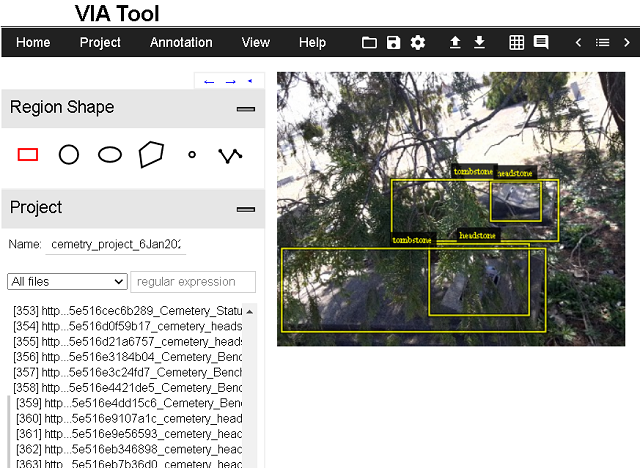Image resolution: width=640 pixels, height=468 pixels.
Task: Select file [354] in the list
Action: (127, 326)
